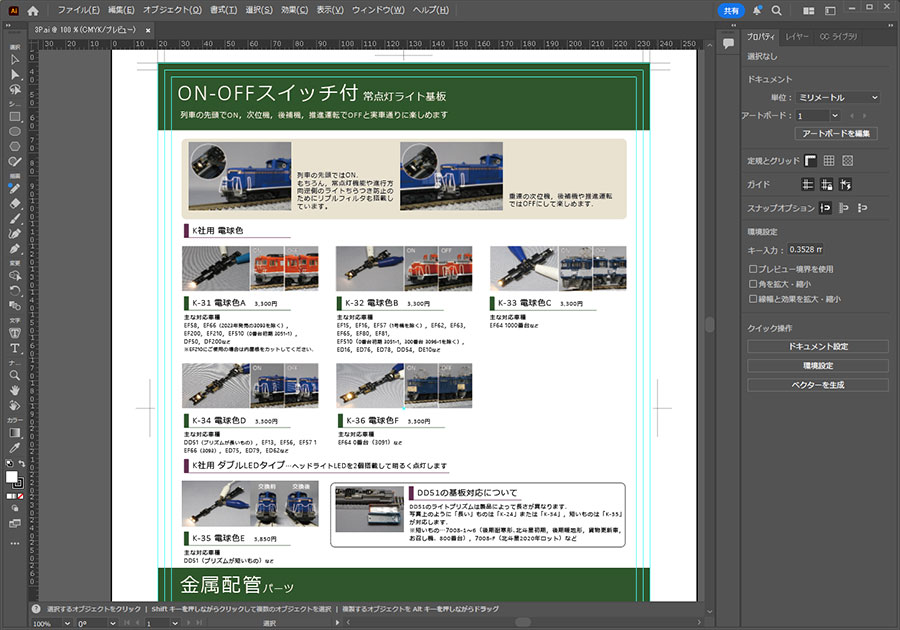Select the Polygon tool
The image size is (900, 630).
(15, 146)
